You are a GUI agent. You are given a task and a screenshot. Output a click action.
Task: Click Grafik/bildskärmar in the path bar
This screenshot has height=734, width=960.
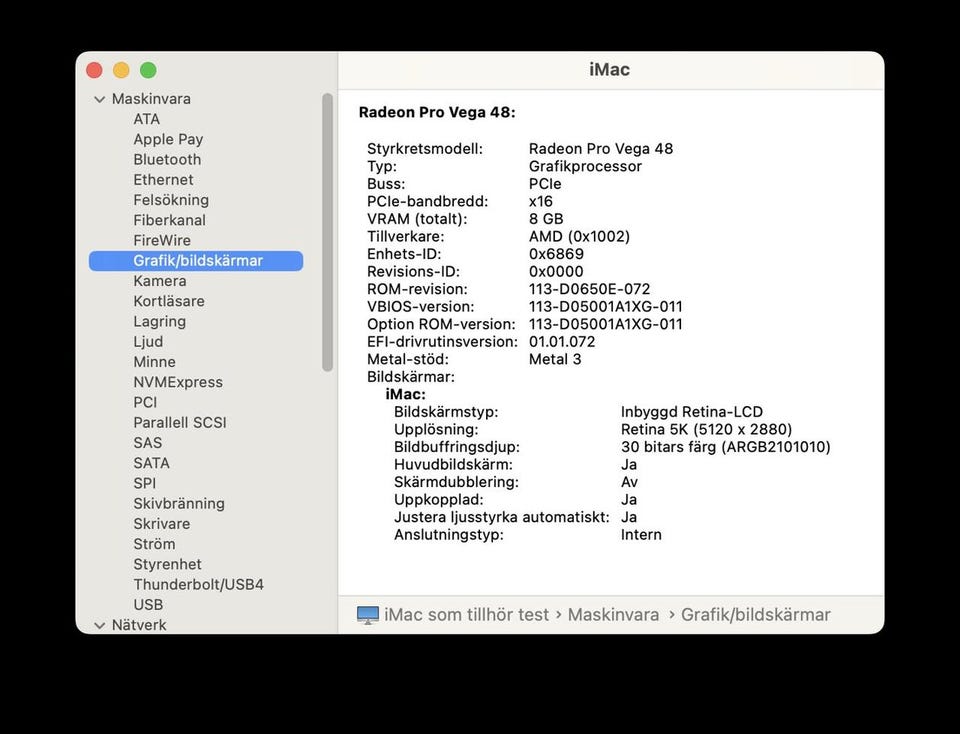pos(755,615)
